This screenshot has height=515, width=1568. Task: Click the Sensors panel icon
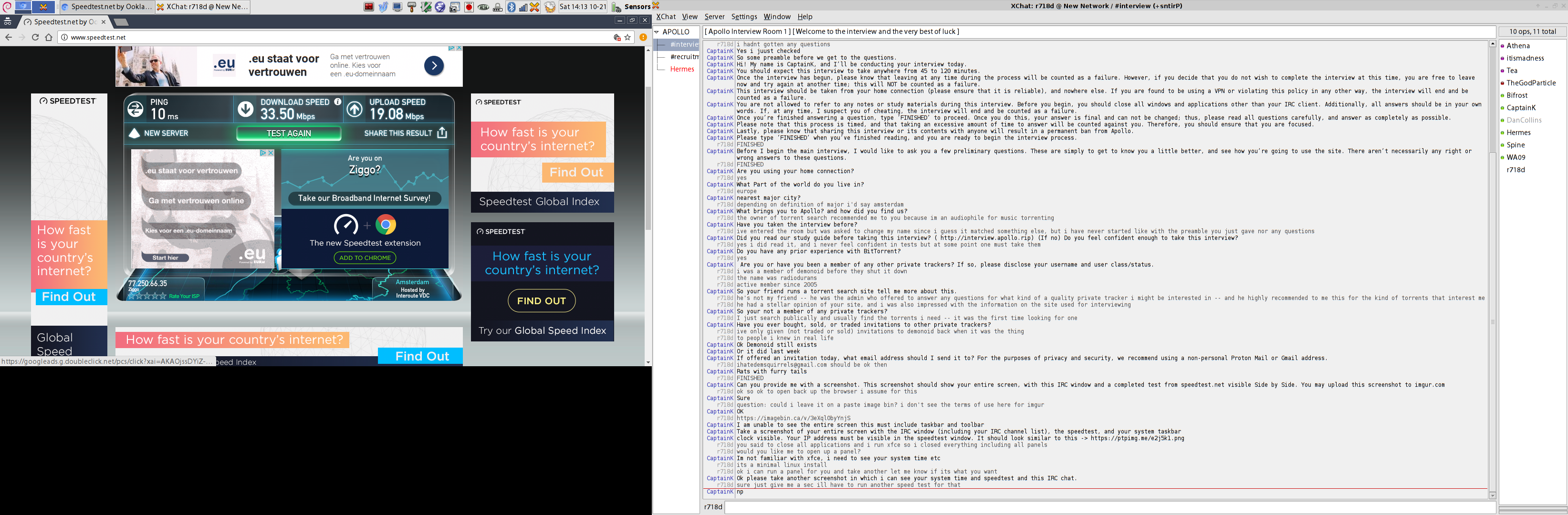(x=616, y=7)
